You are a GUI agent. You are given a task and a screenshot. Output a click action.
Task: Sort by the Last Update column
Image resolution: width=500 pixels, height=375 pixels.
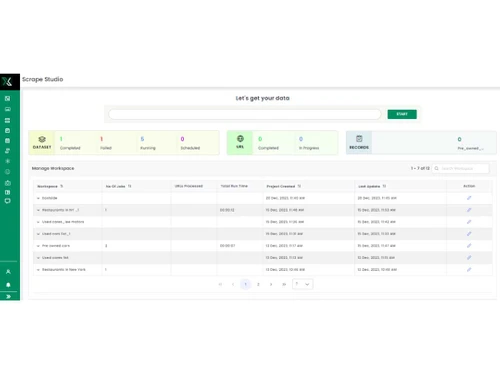click(384, 186)
